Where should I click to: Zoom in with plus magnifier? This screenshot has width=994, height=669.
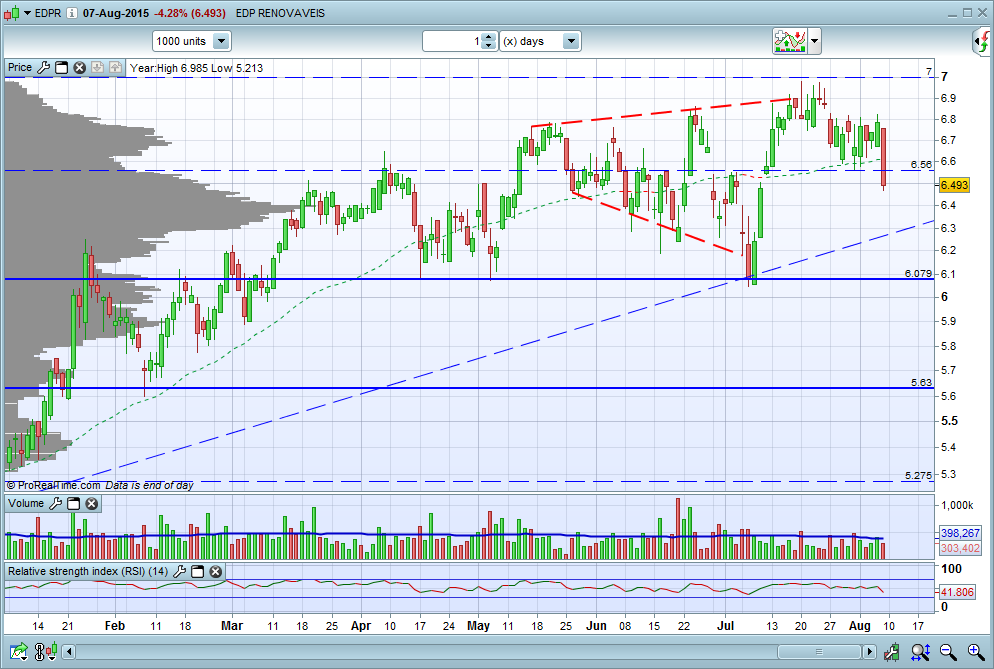[x=976, y=651]
